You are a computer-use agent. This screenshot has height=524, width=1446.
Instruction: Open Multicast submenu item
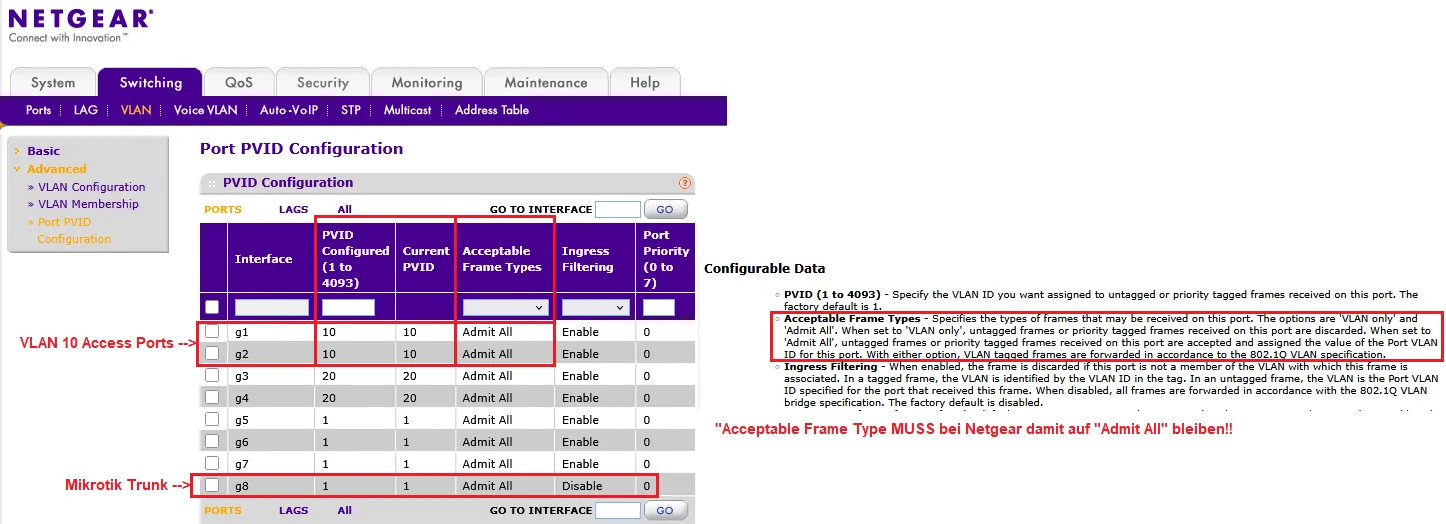407,110
